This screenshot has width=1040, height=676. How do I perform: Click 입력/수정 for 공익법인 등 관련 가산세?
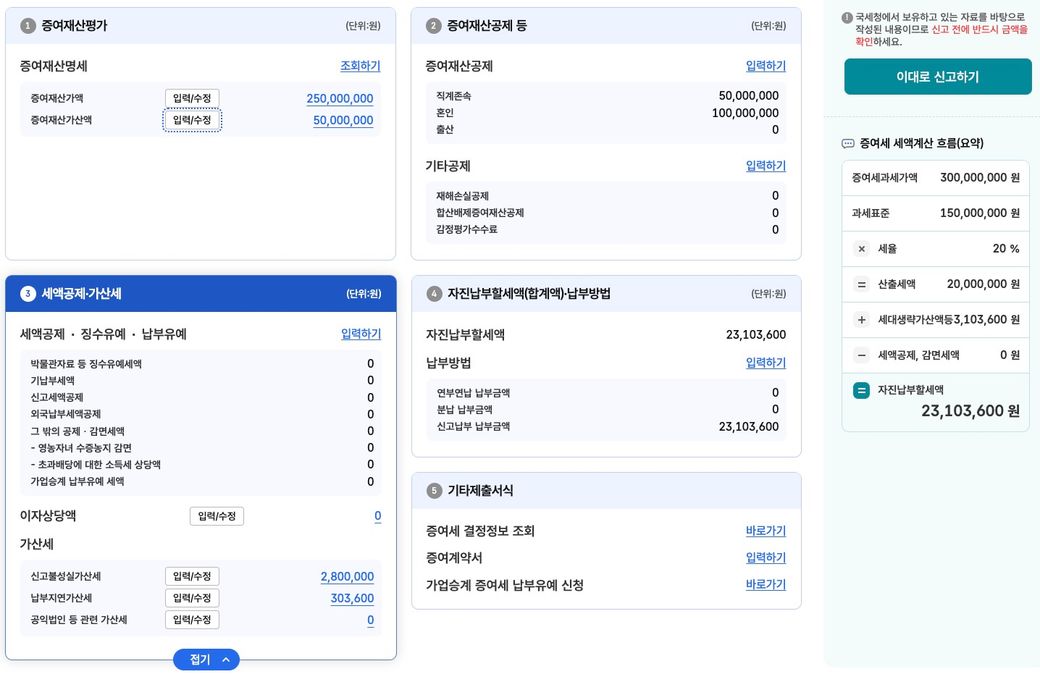pyautogui.click(x=192, y=620)
